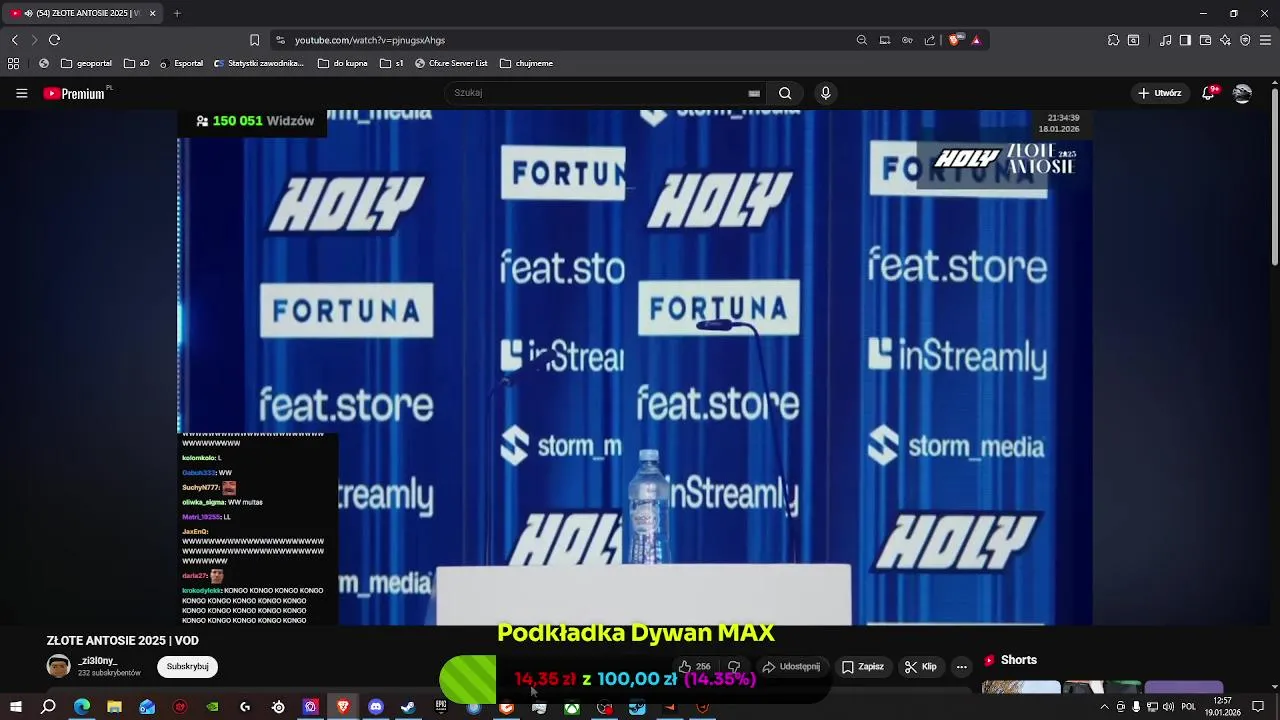This screenshot has width=1280, height=720.
Task: Start voice search with microphone icon
Action: [x=825, y=93]
